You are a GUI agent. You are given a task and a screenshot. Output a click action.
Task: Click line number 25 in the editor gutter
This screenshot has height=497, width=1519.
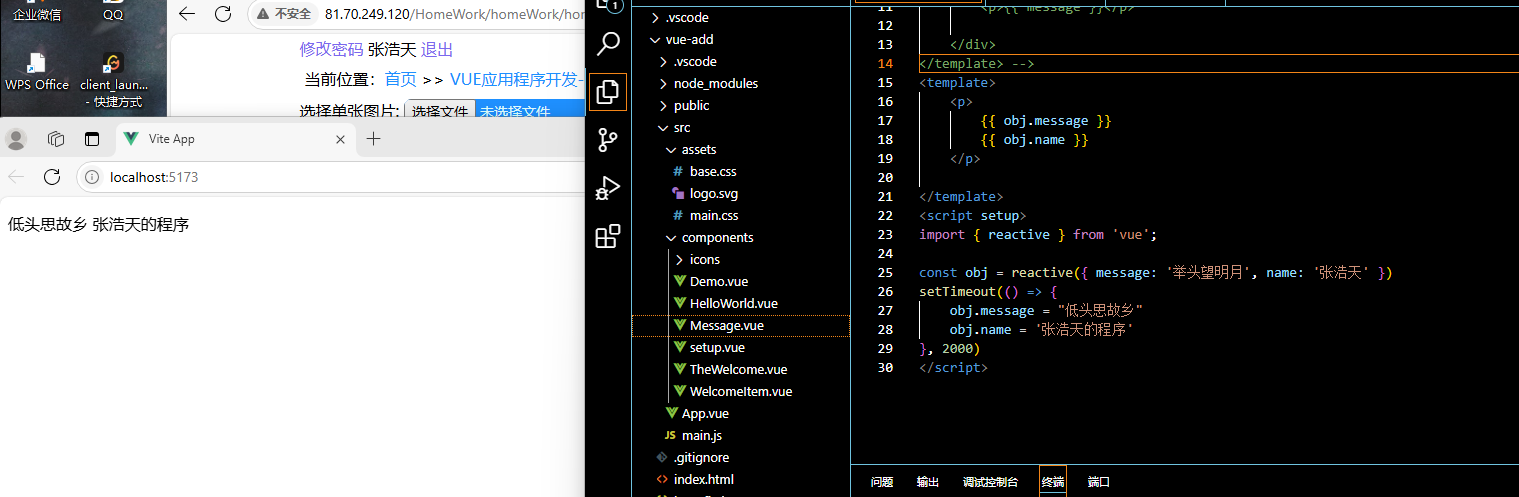pos(884,273)
